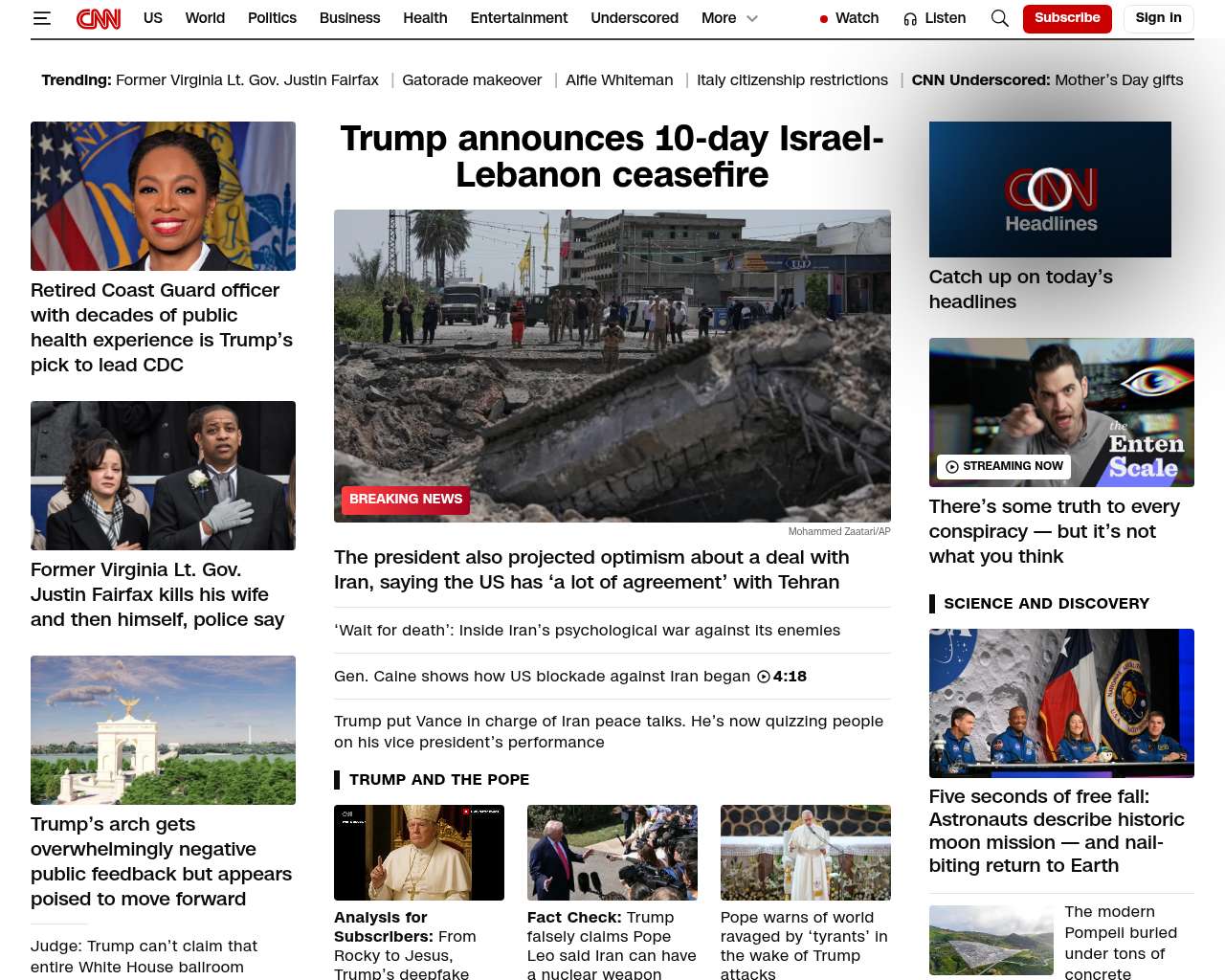Open the Israel-Lebanon ceasefire main headline
The image size is (1225, 980).
(612, 157)
